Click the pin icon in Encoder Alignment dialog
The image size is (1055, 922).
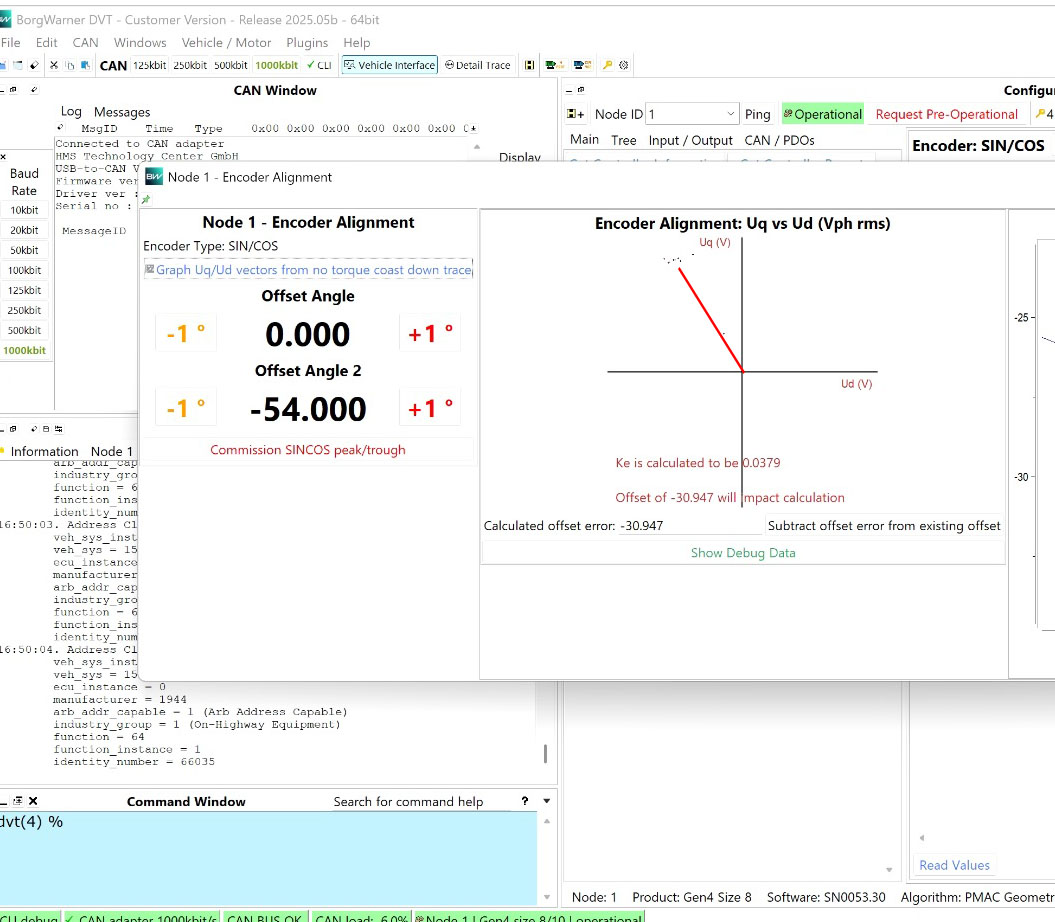click(146, 200)
